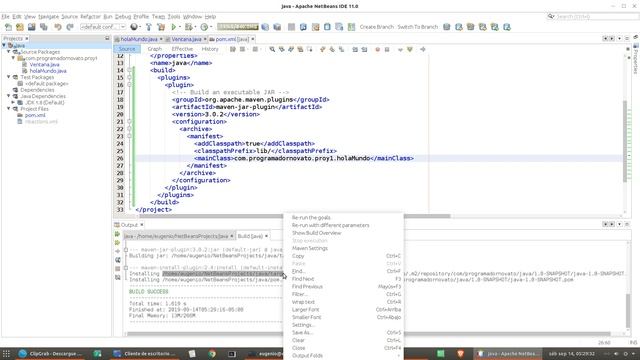The width and height of the screenshot is (640, 360).
Task: Click the Undo toolbar icon
Action: pyautogui.click(x=58, y=27)
